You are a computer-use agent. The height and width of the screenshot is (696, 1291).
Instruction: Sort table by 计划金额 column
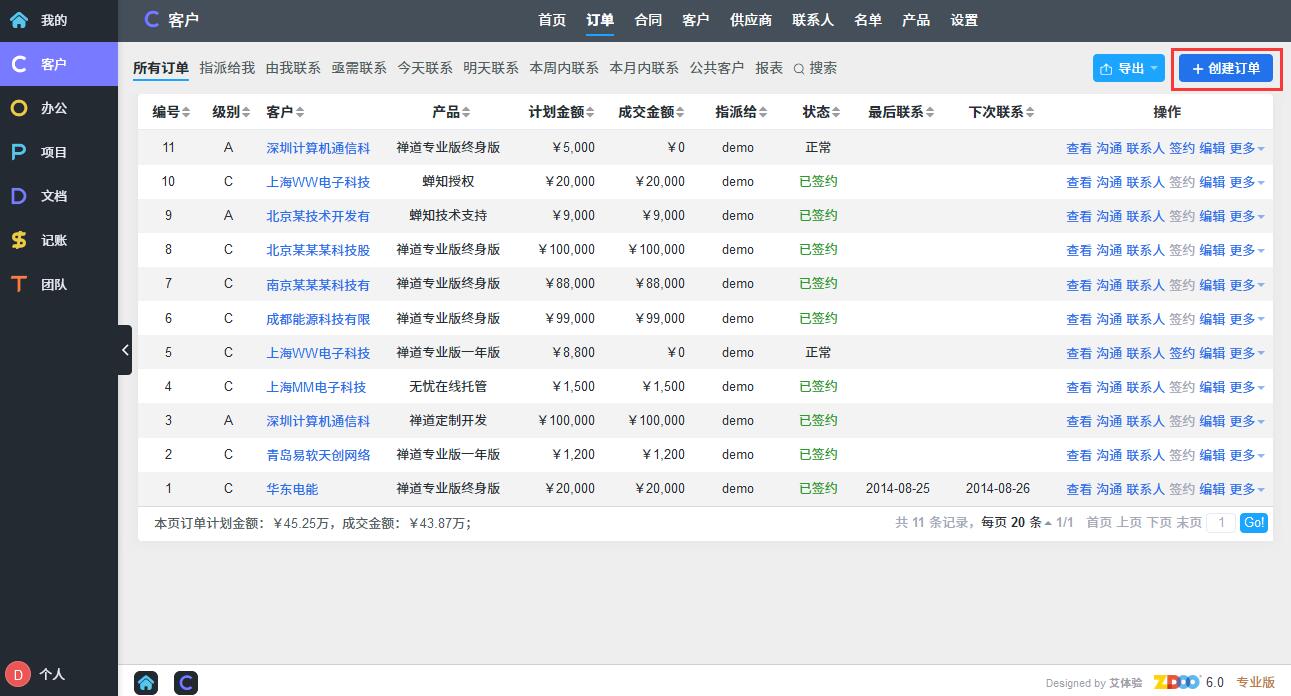pos(562,112)
